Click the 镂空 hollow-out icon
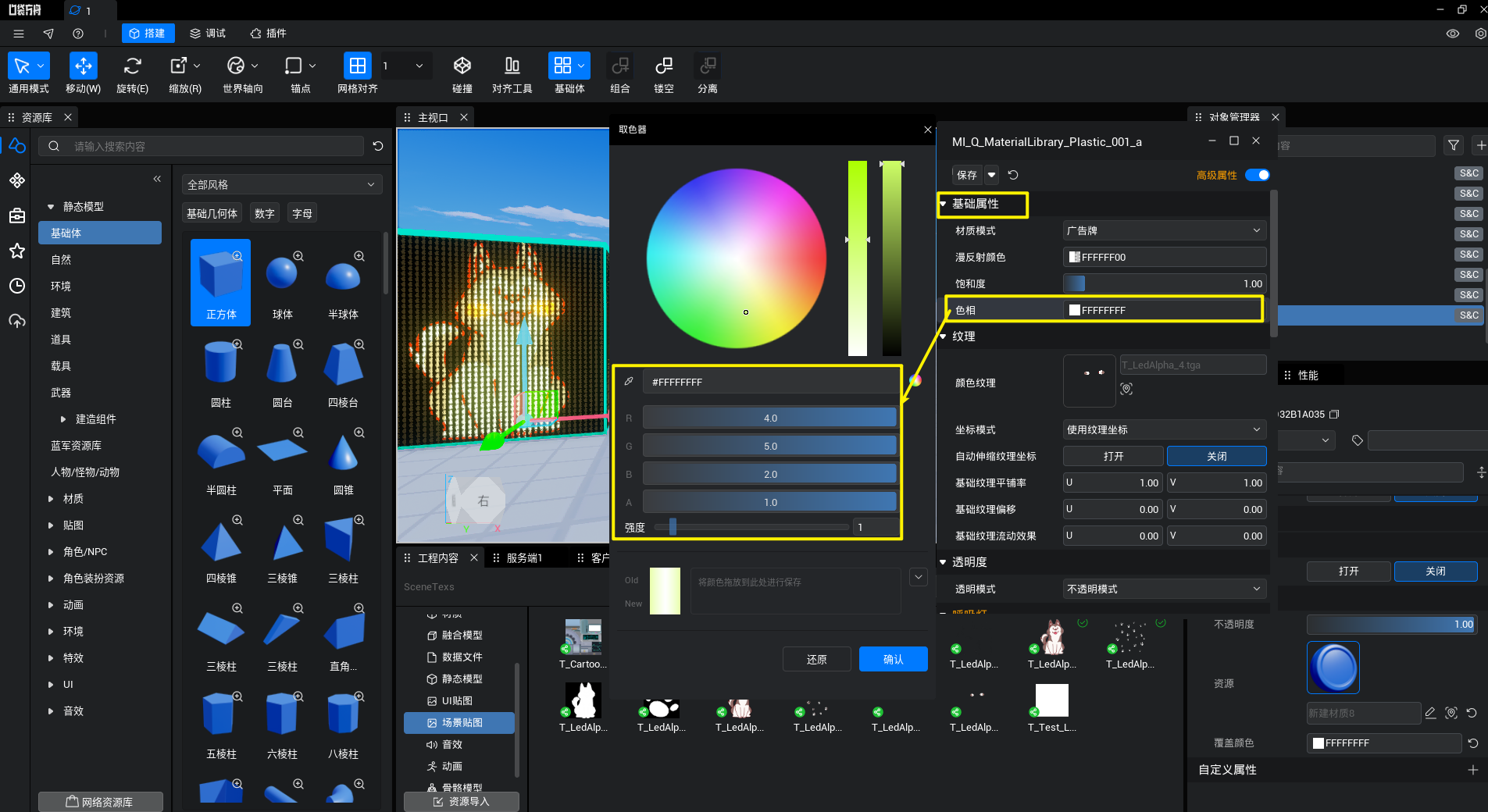 click(x=664, y=66)
